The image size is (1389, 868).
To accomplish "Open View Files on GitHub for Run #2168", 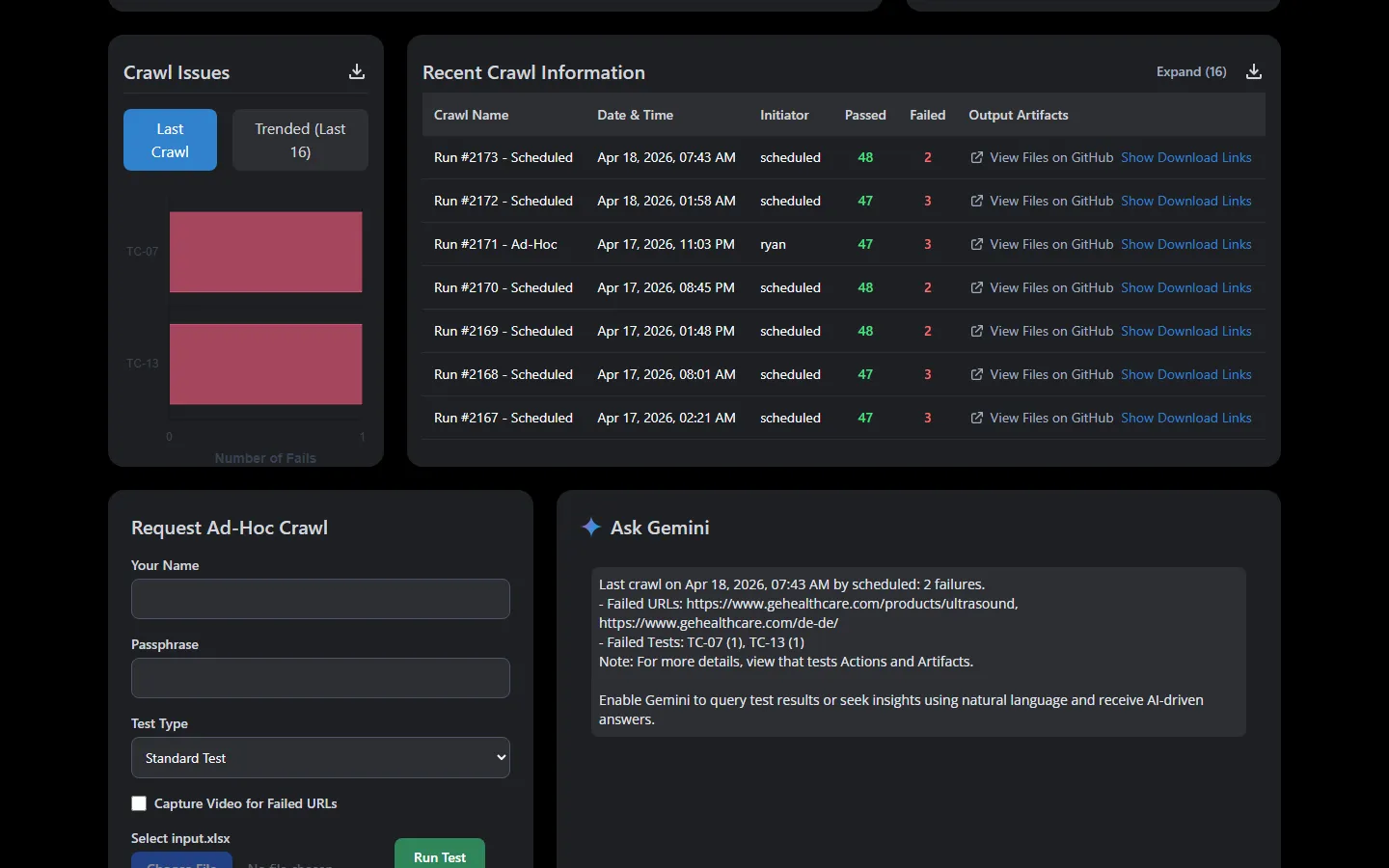I will click(x=1050, y=375).
